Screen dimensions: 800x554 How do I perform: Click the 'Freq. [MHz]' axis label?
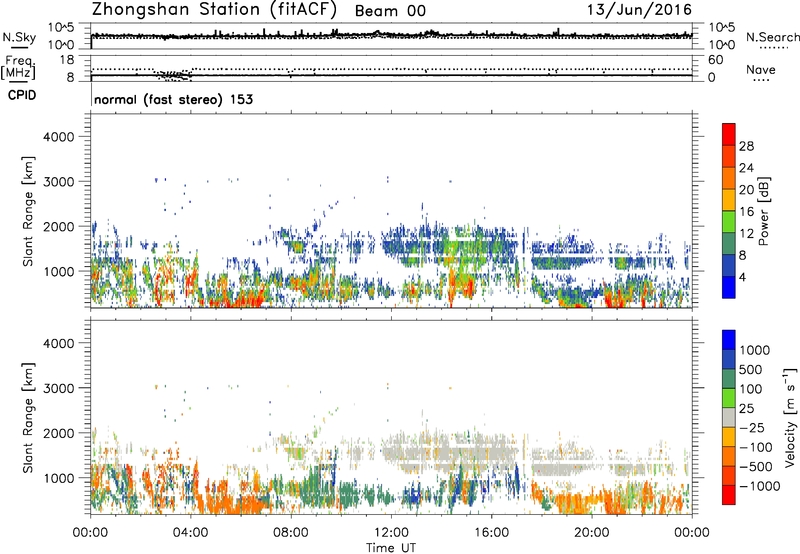coord(18,67)
